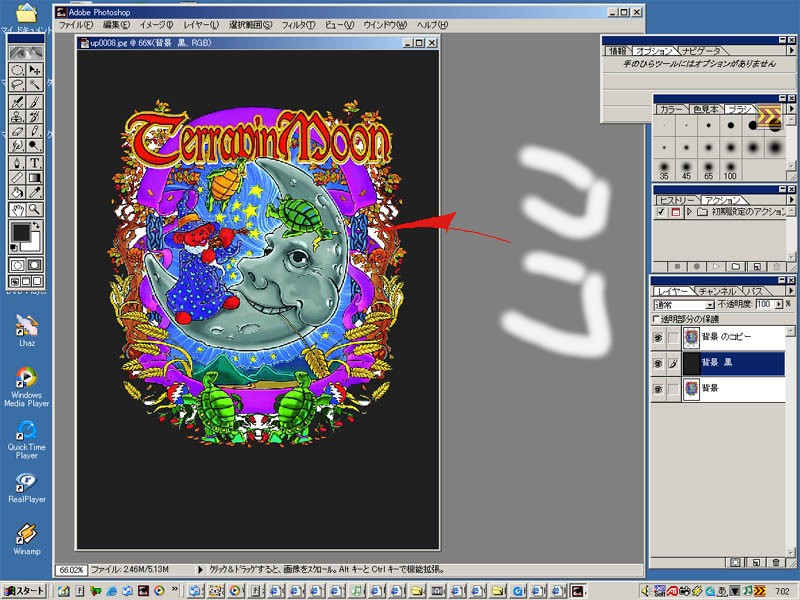Select the Airbrush tool
Viewport: 800px width, 600px height.
click(17, 102)
